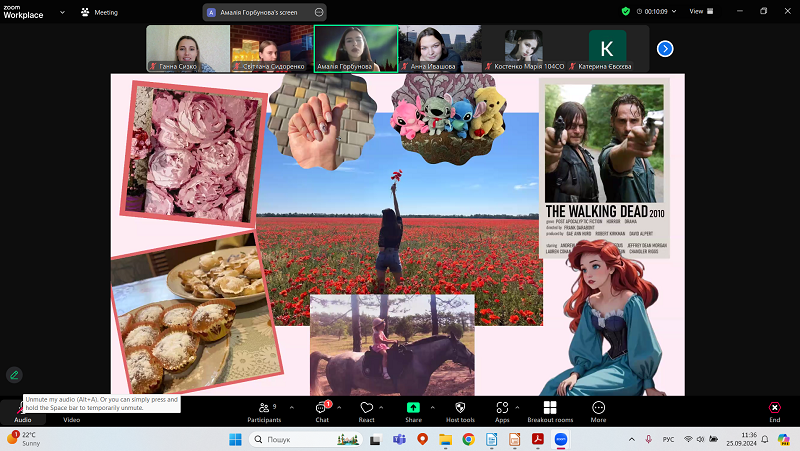
Task: Open Copilot in the taskbar
Action: tap(784, 439)
